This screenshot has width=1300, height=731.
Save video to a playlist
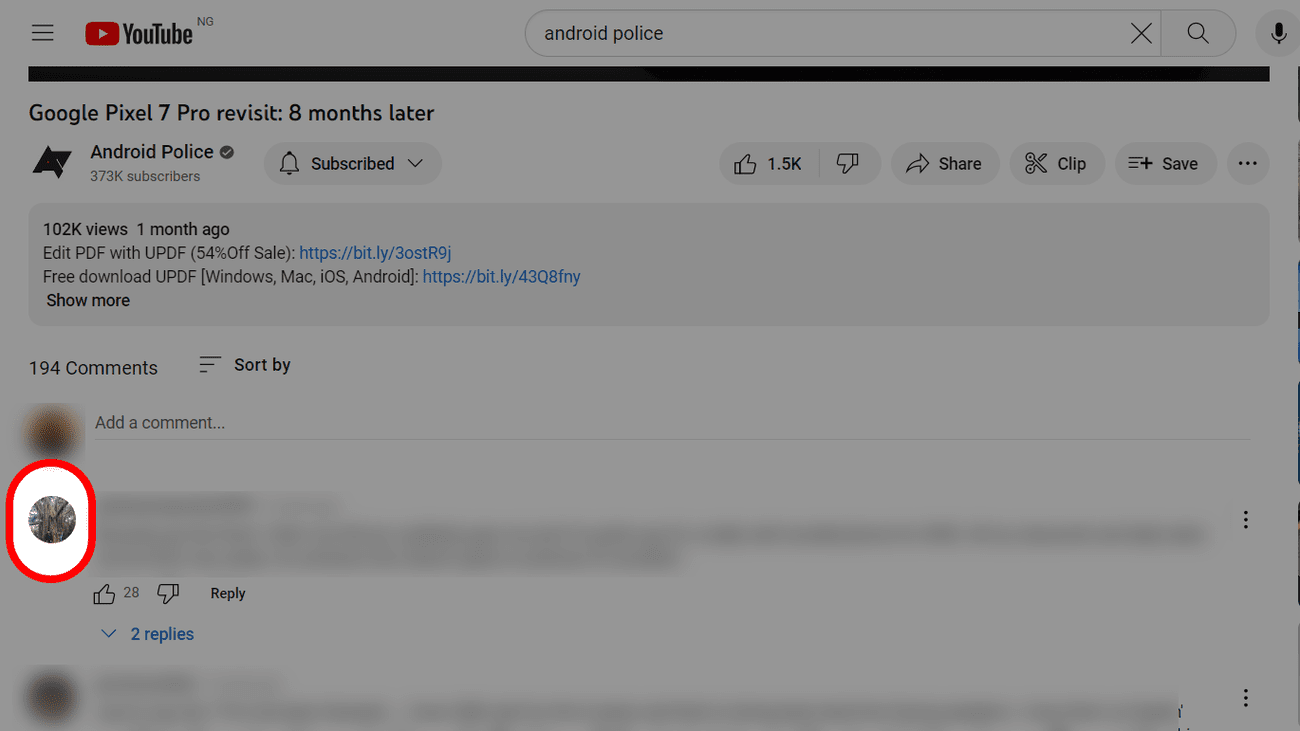pos(1163,164)
